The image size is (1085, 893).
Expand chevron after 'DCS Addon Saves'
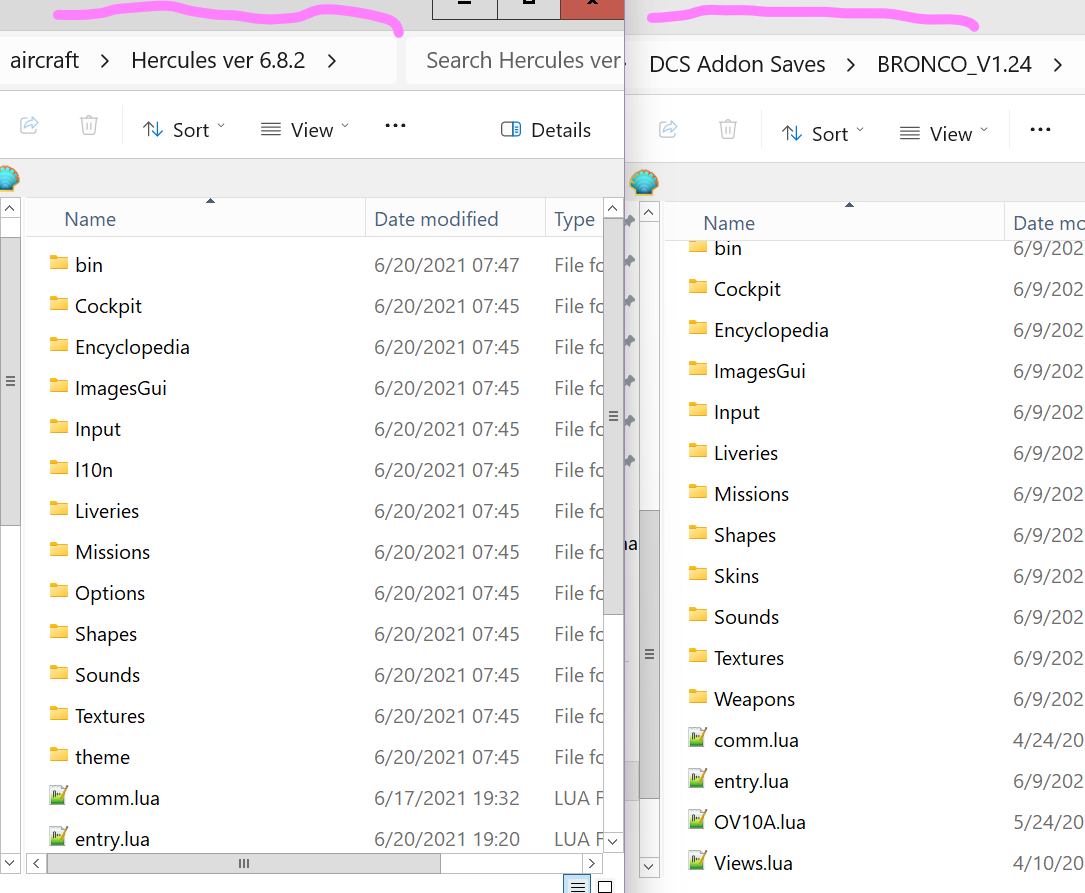[x=851, y=65]
